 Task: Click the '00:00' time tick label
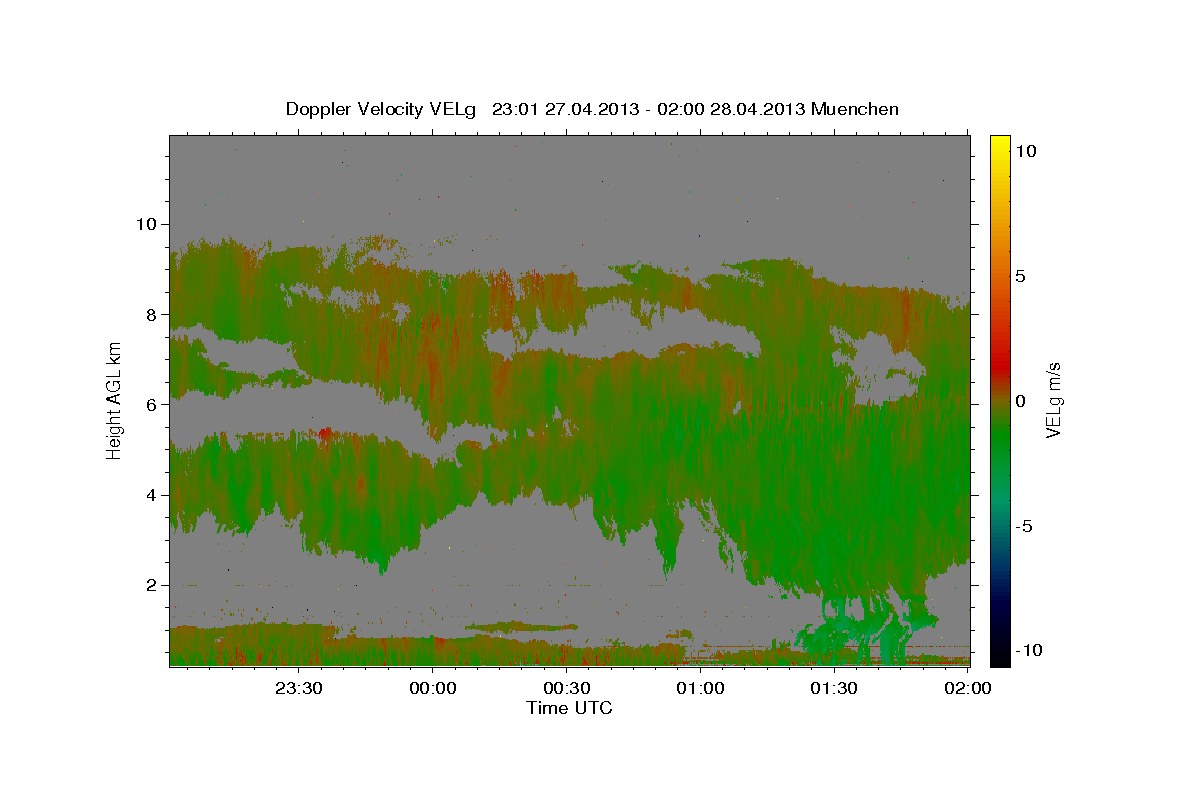click(x=432, y=688)
